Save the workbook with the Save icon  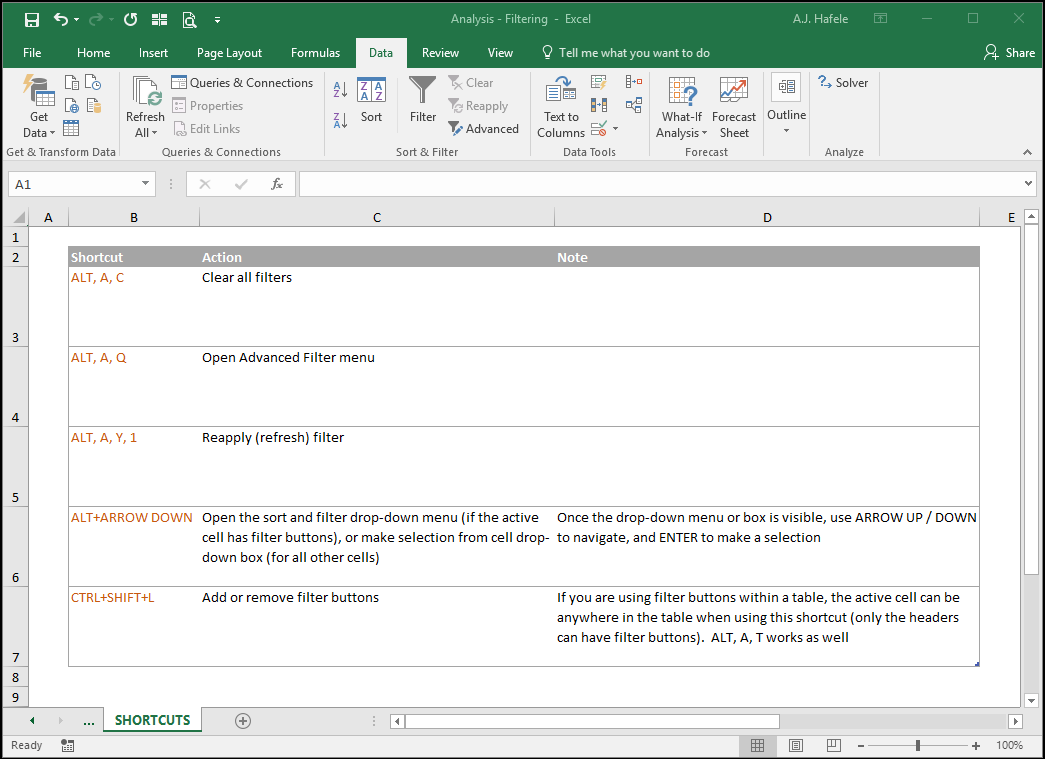pyautogui.click(x=31, y=20)
